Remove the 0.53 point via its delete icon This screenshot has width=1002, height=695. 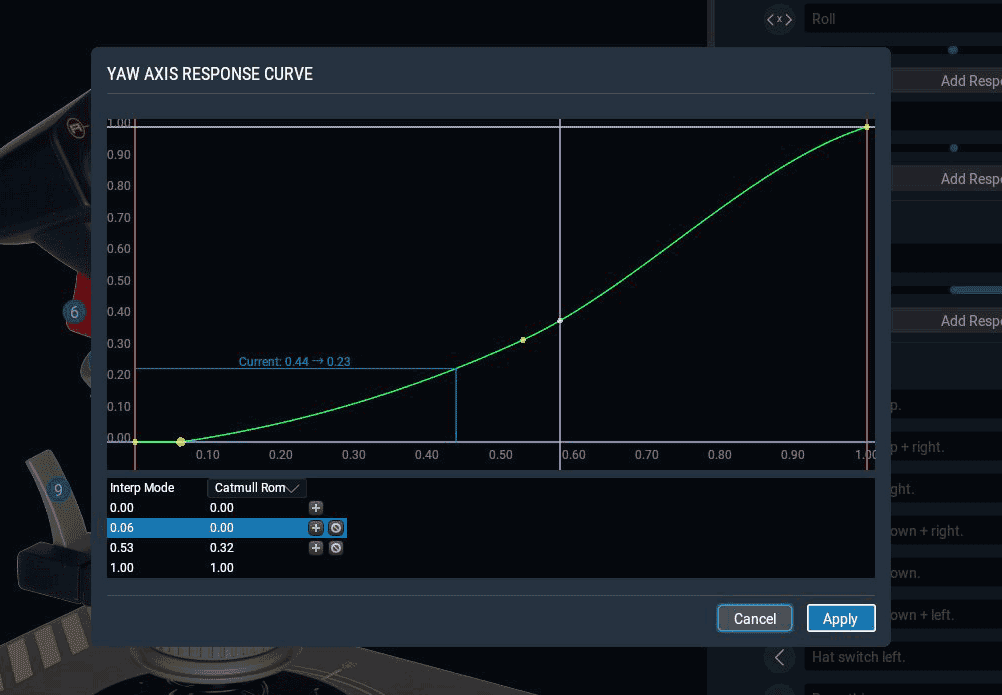click(336, 547)
